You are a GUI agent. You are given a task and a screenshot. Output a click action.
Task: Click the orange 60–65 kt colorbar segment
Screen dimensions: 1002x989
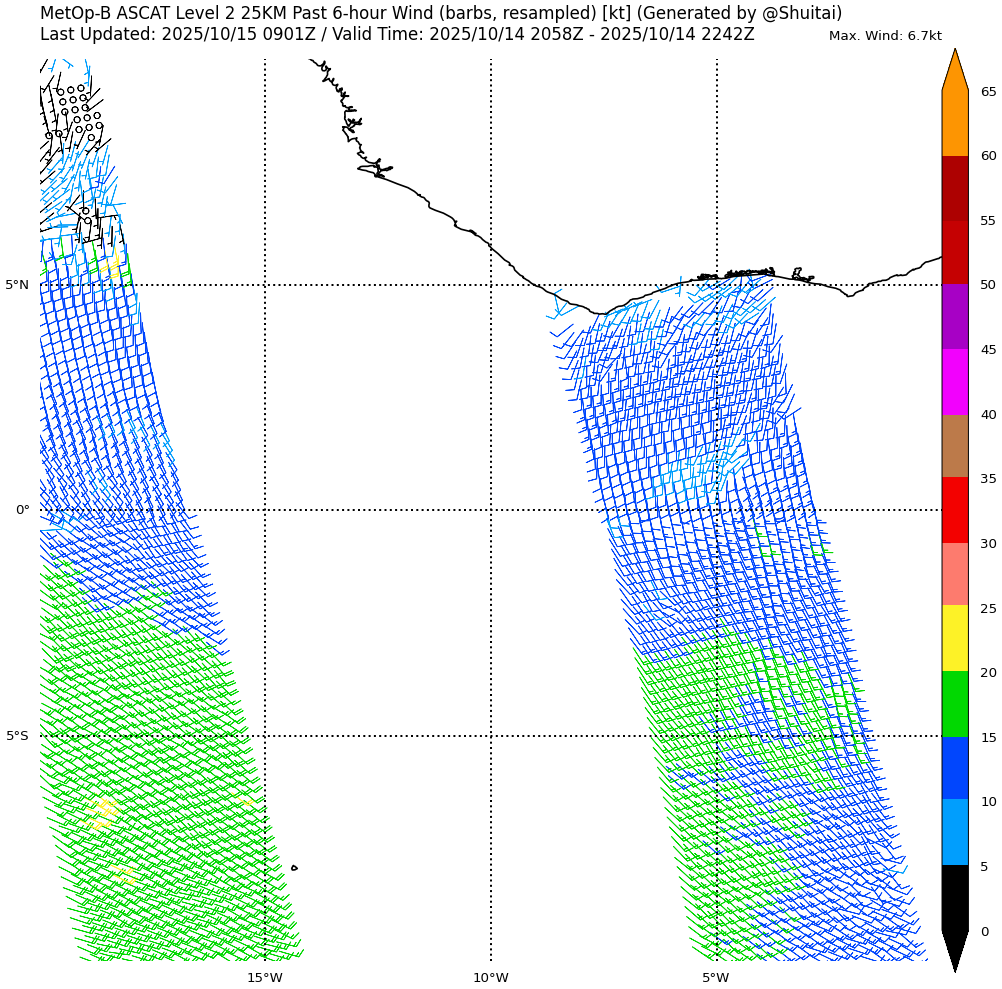pyautogui.click(x=954, y=123)
